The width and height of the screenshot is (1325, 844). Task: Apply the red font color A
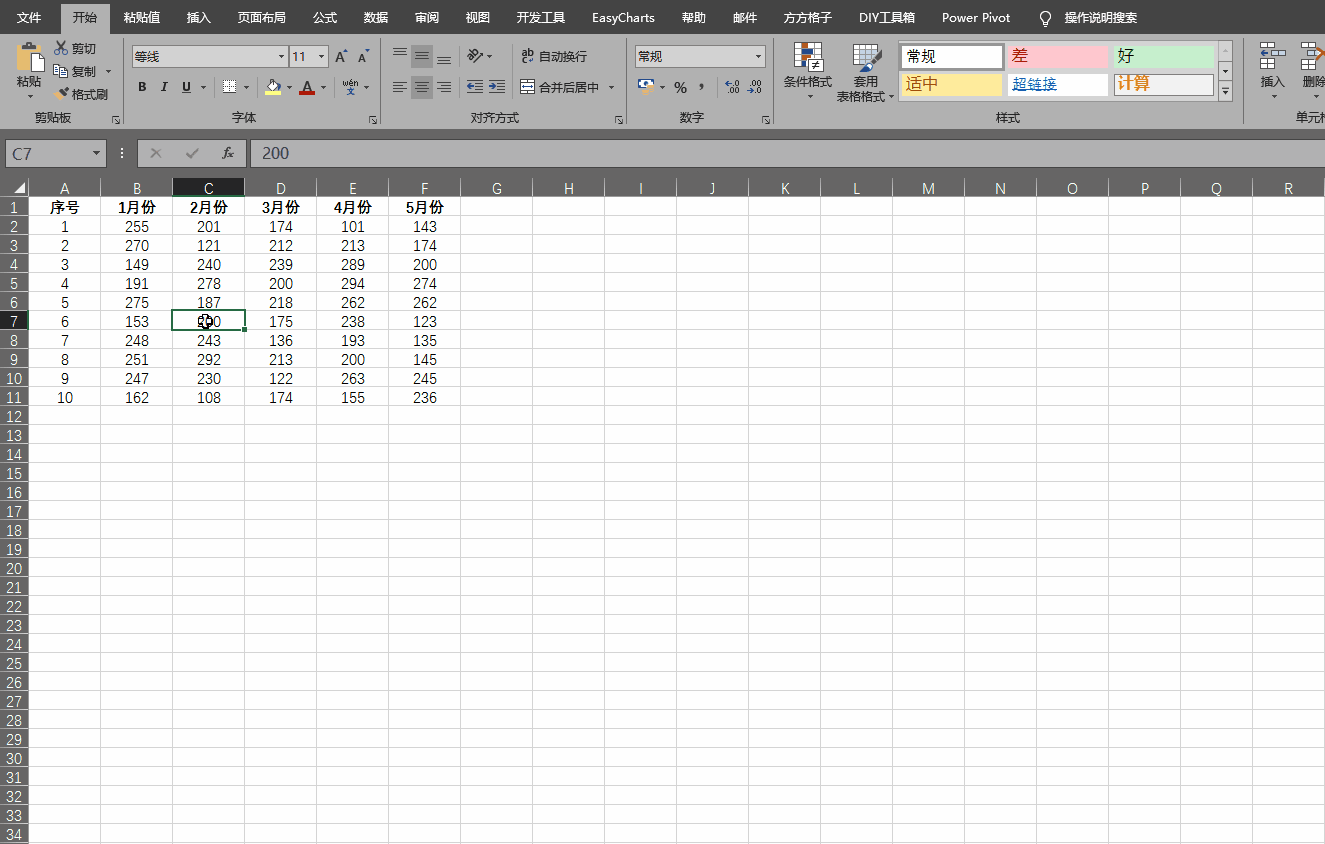point(307,87)
